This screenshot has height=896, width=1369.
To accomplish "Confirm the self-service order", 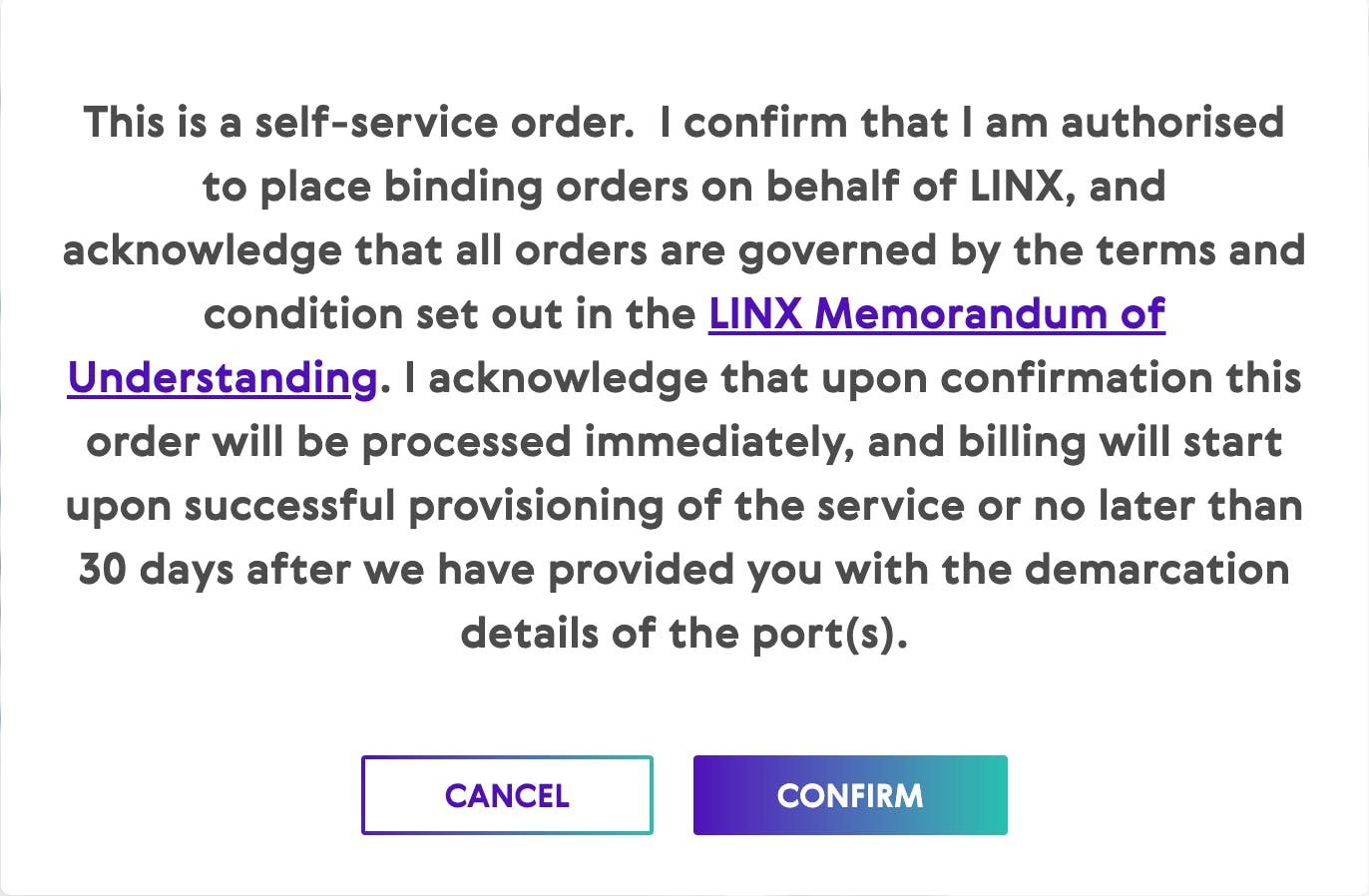I will [850, 795].
